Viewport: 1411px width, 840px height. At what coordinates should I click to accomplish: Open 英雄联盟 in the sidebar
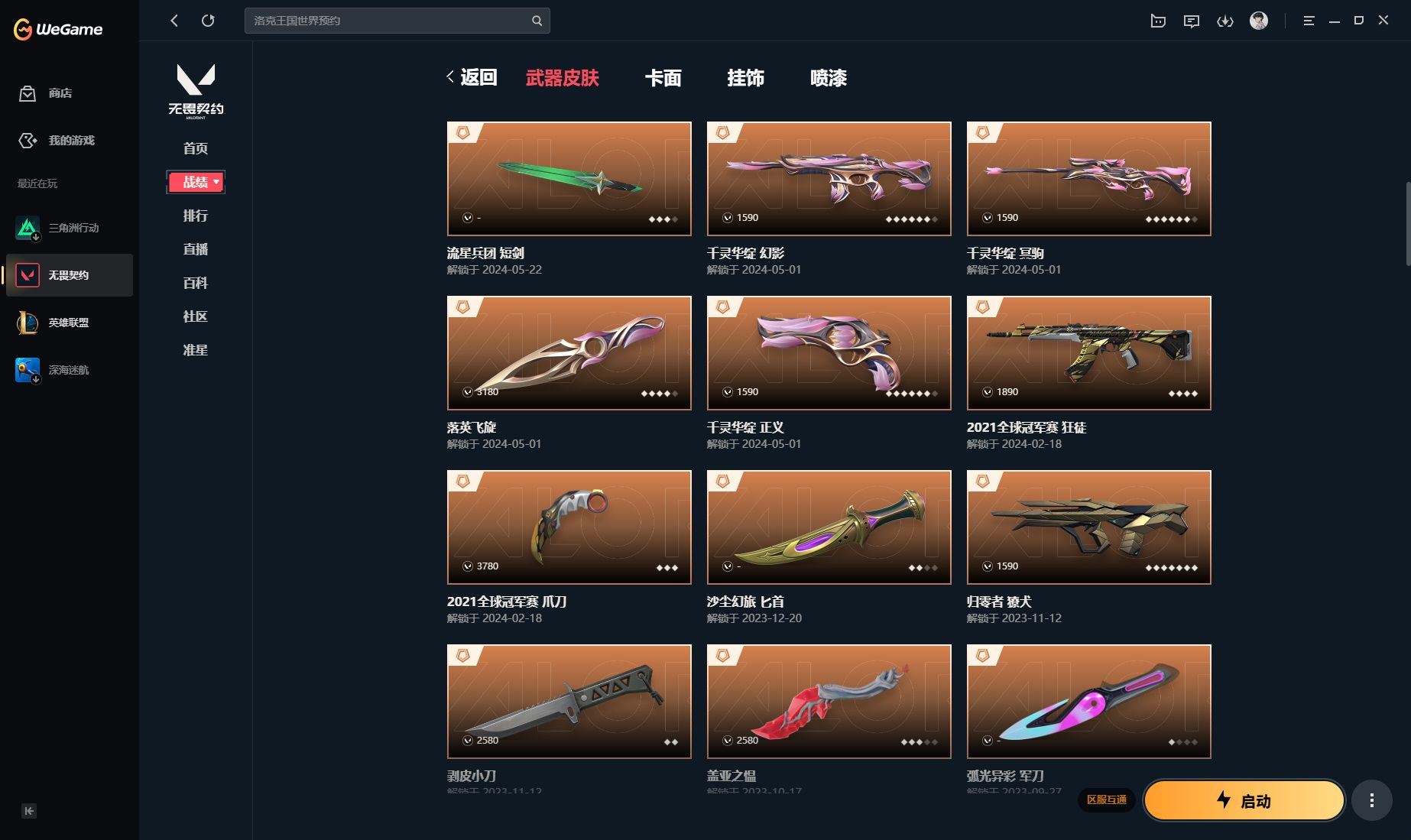tap(70, 323)
